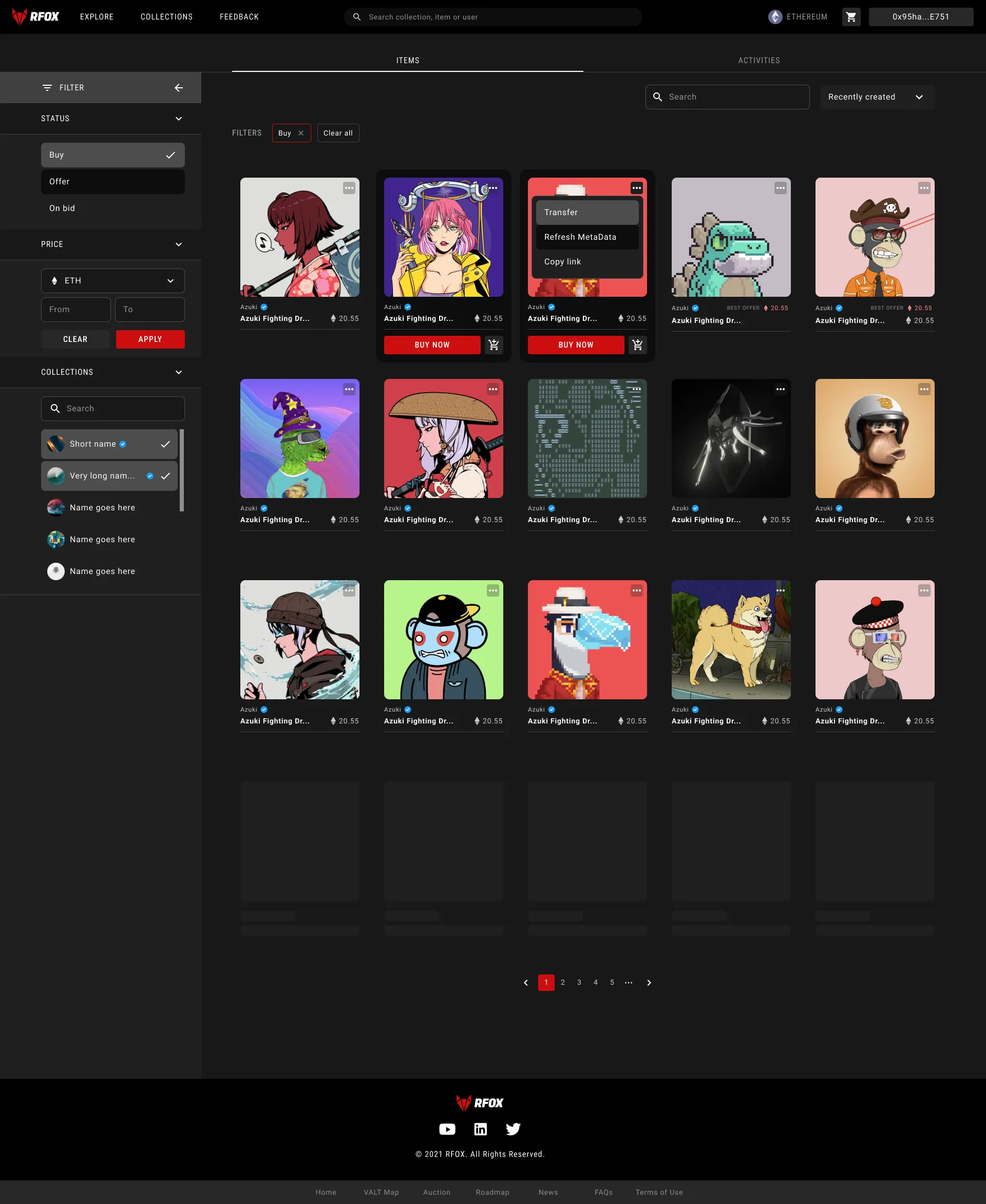Screen dimensions: 986x1204
Task: Open the shopping cart in header
Action: pyautogui.click(x=851, y=17)
